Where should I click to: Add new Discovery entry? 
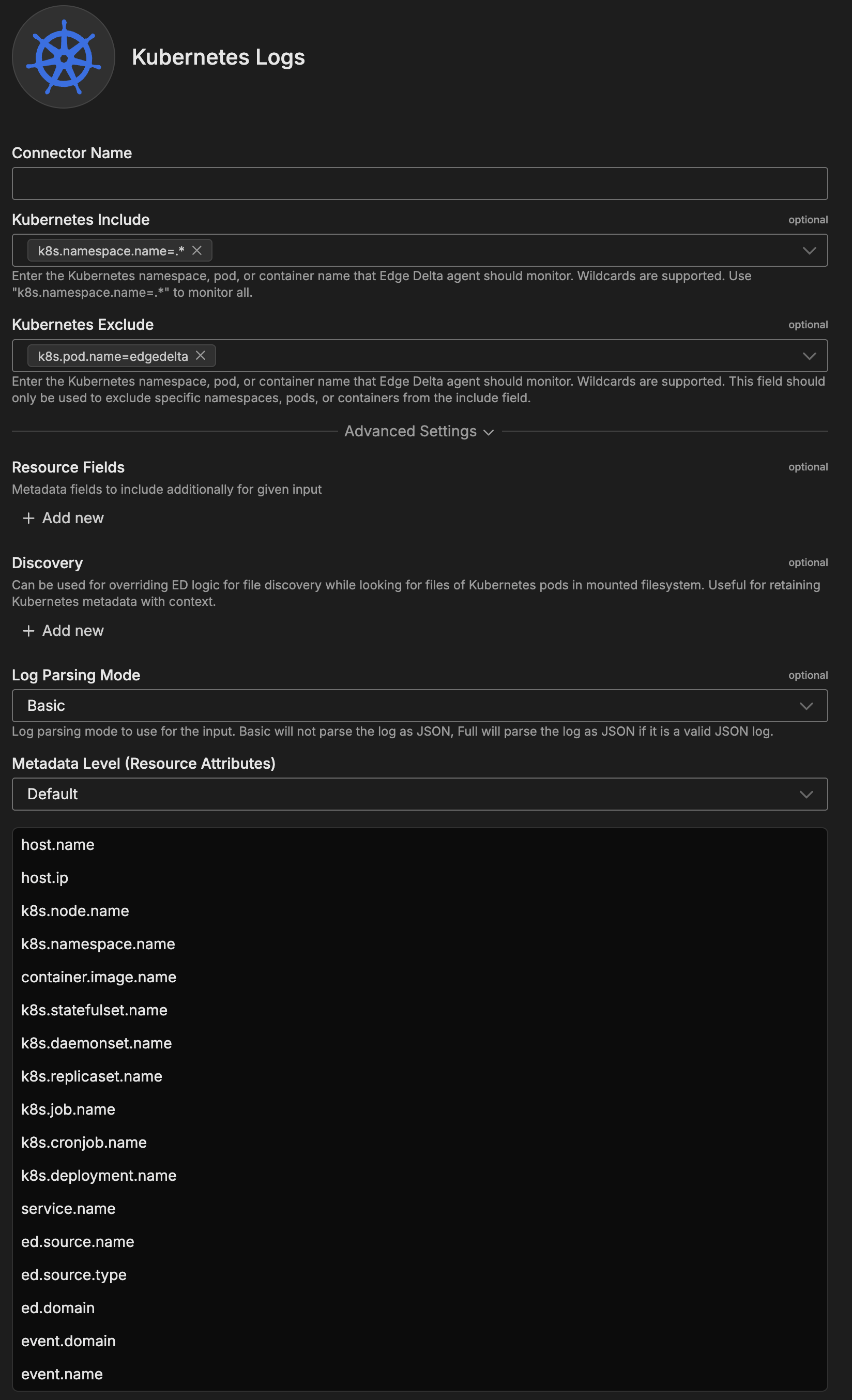coord(73,631)
